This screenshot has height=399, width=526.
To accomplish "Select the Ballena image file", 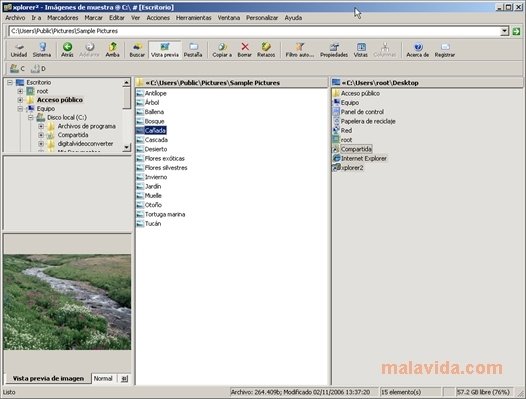I will (150, 112).
